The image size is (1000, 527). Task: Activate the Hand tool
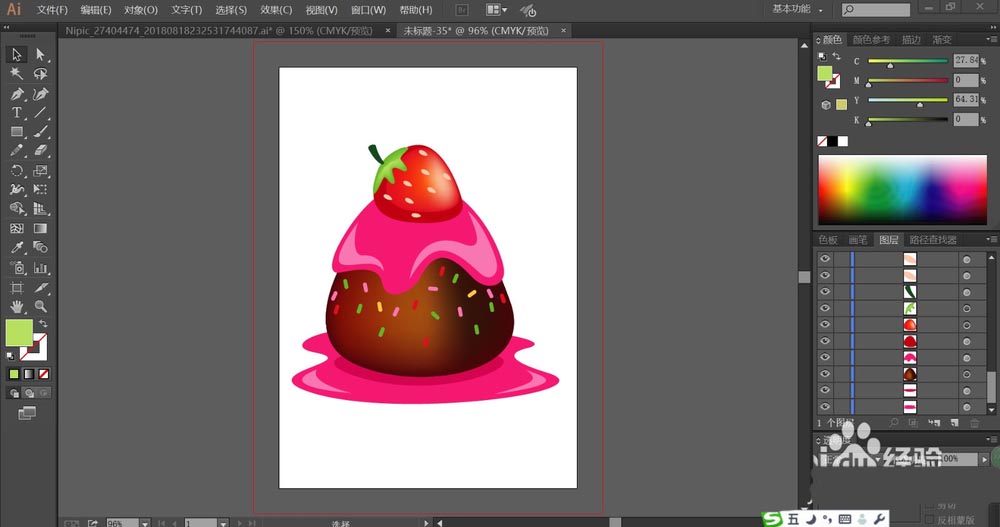[17, 307]
